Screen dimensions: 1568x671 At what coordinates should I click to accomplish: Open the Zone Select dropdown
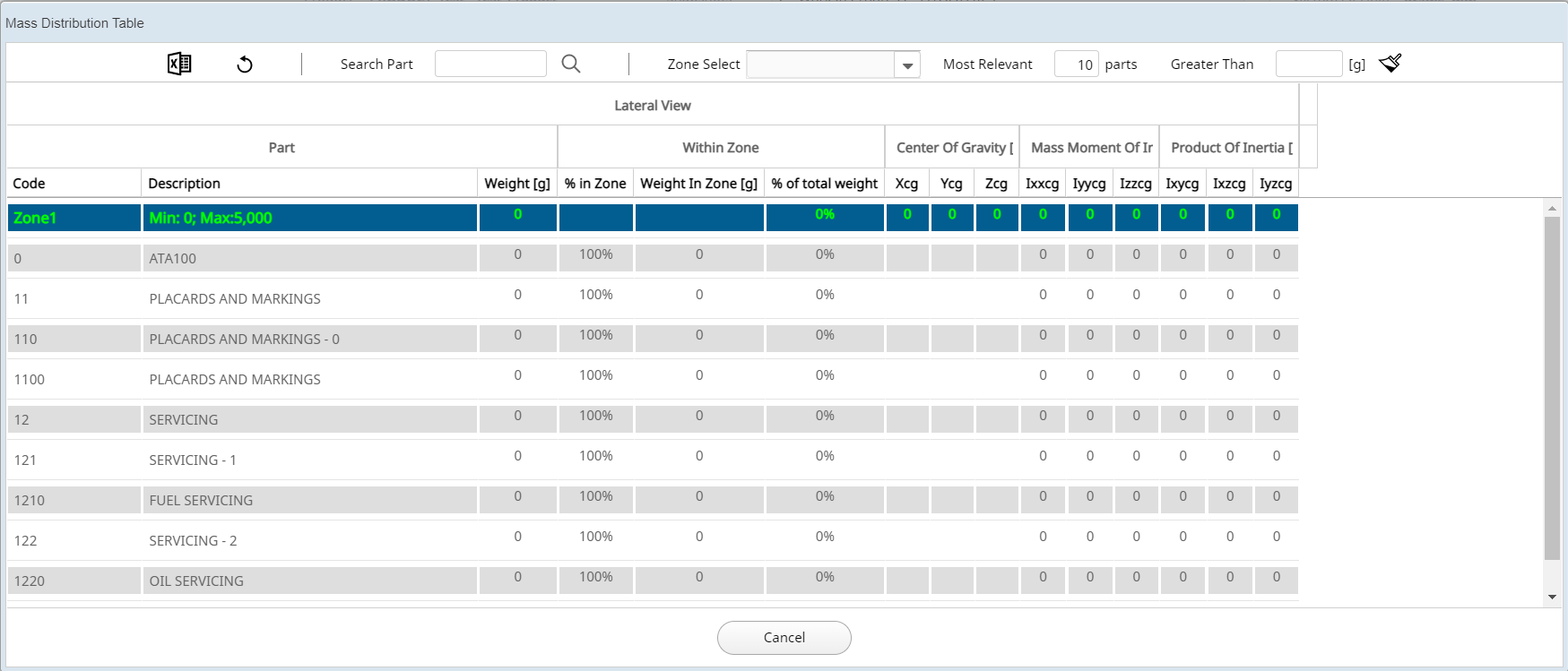click(x=907, y=65)
